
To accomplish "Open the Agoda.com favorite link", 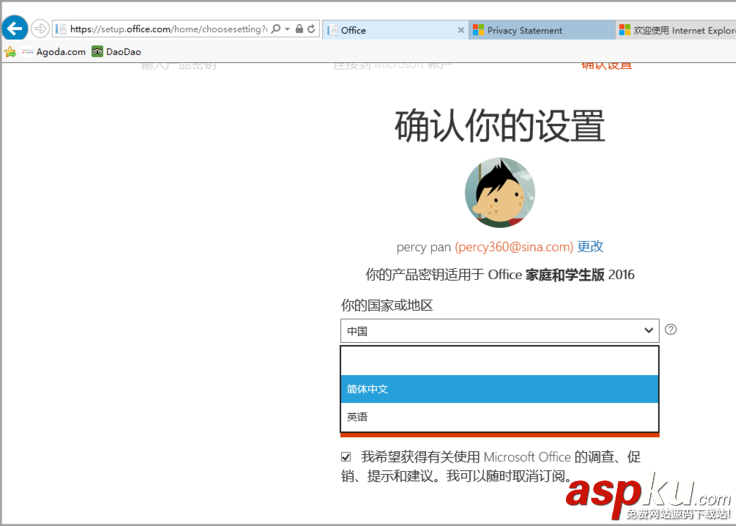I will (54, 52).
